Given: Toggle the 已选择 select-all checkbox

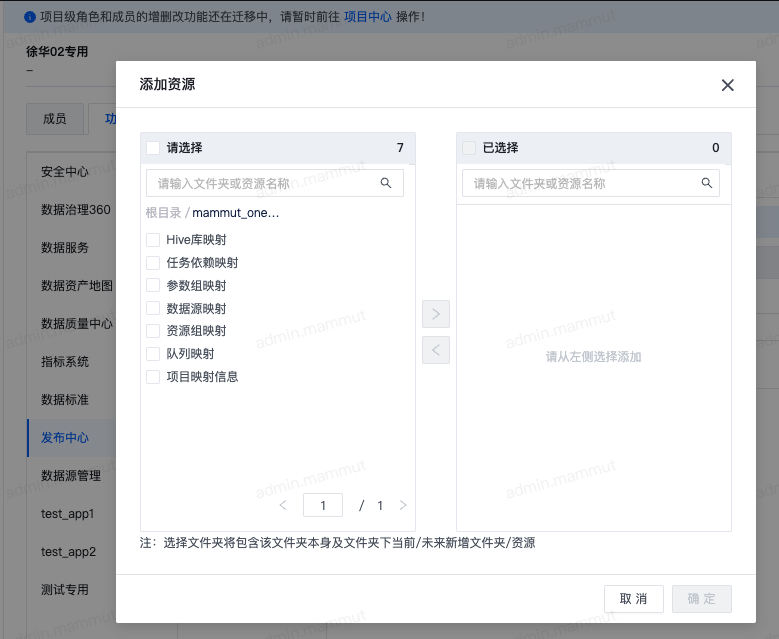Looking at the screenshot, I should pyautogui.click(x=469, y=148).
